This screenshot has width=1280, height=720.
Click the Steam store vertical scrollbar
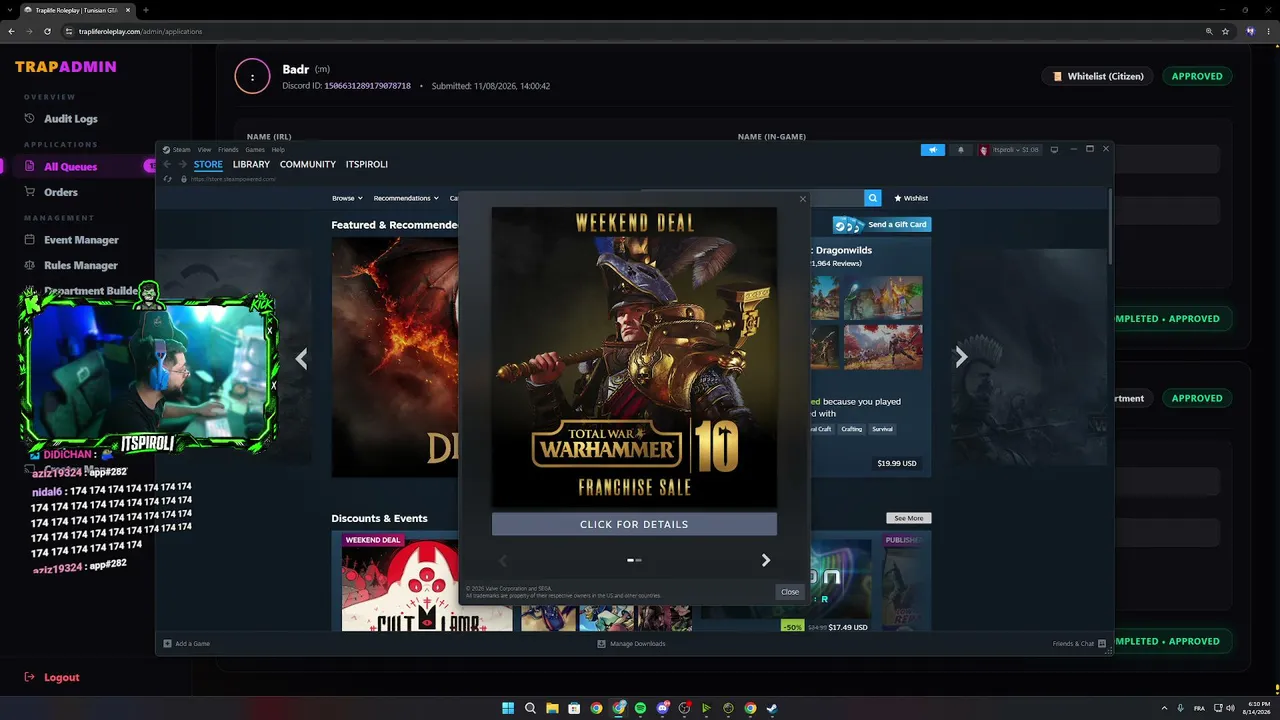click(1110, 225)
